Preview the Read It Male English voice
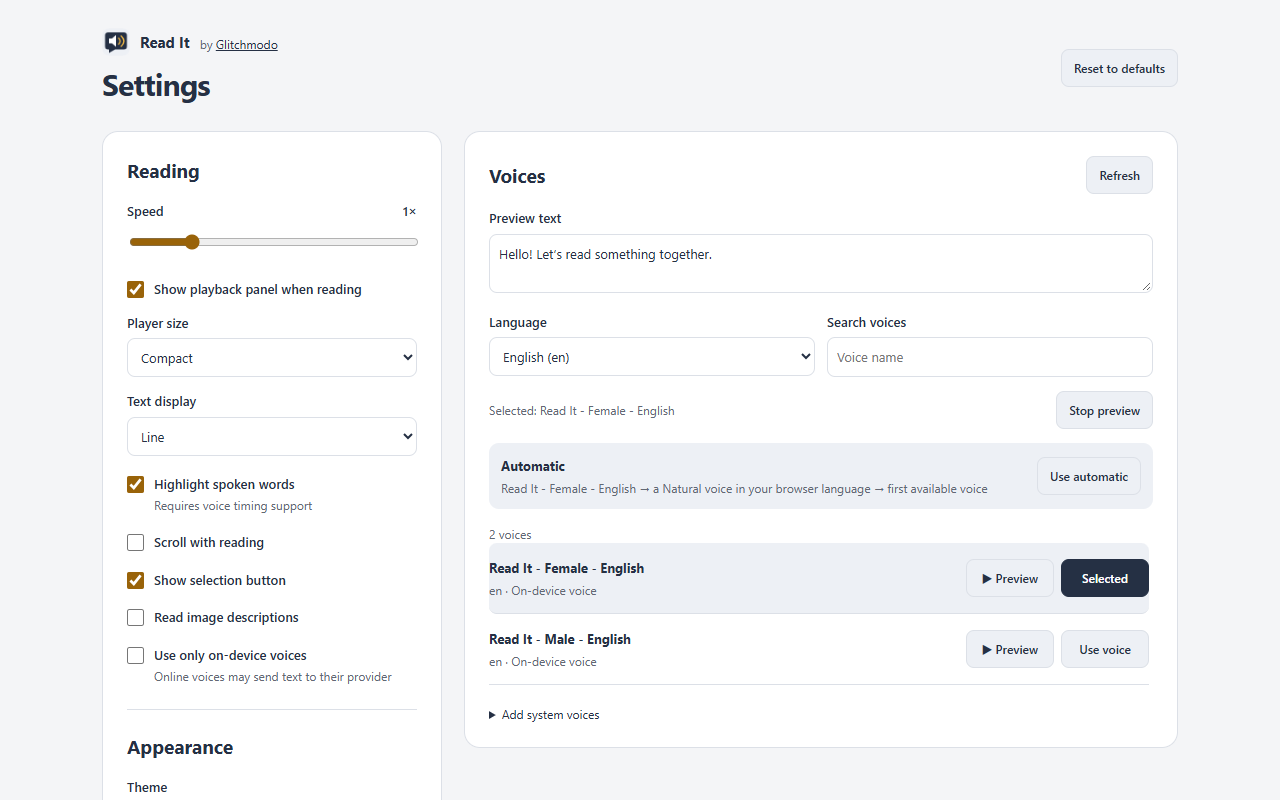 pyautogui.click(x=1010, y=649)
